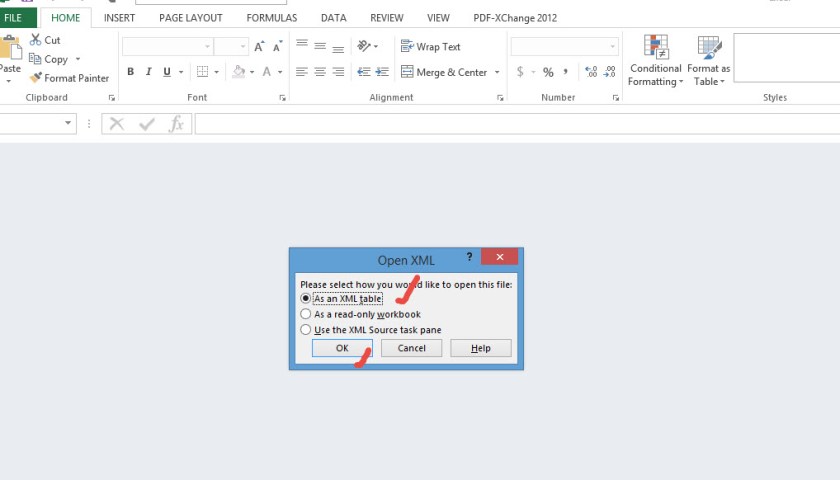This screenshot has height=480, width=840.
Task: Select 'As an XML table' option
Action: pyautogui.click(x=342, y=298)
